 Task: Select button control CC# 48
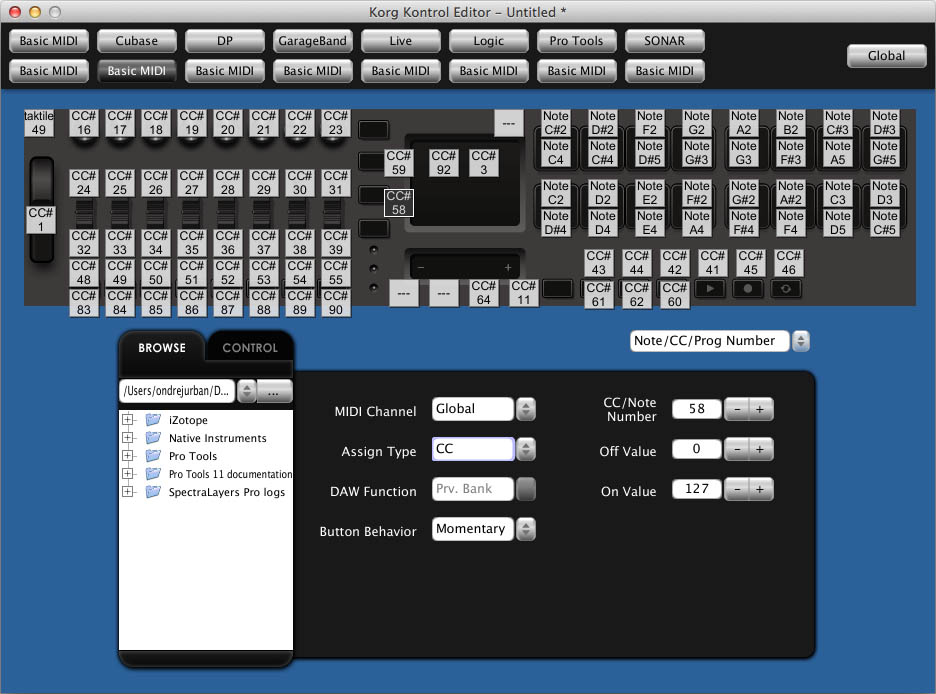84,273
